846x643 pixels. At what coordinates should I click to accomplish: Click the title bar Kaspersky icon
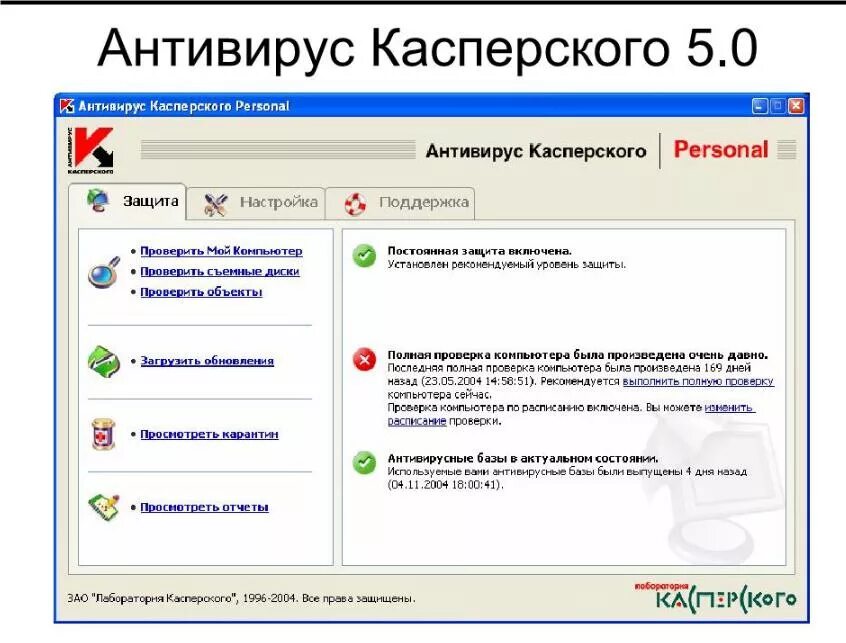pyautogui.click(x=67, y=106)
